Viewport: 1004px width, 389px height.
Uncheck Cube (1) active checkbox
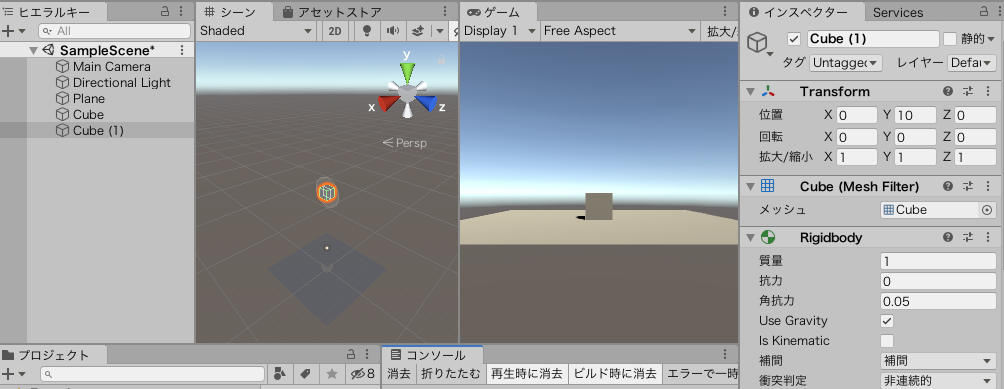tap(795, 39)
